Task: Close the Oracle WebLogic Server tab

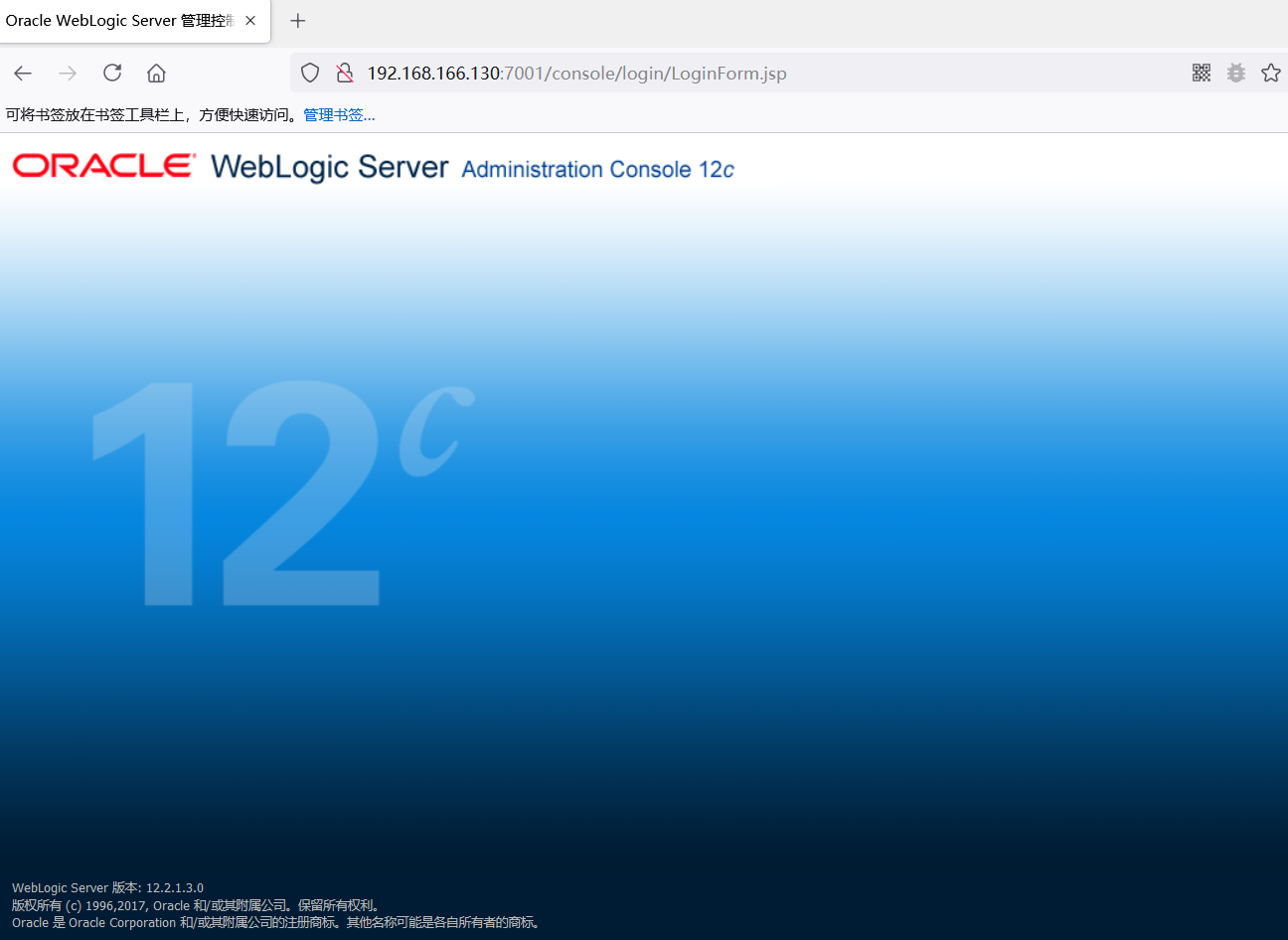Action: click(x=250, y=20)
